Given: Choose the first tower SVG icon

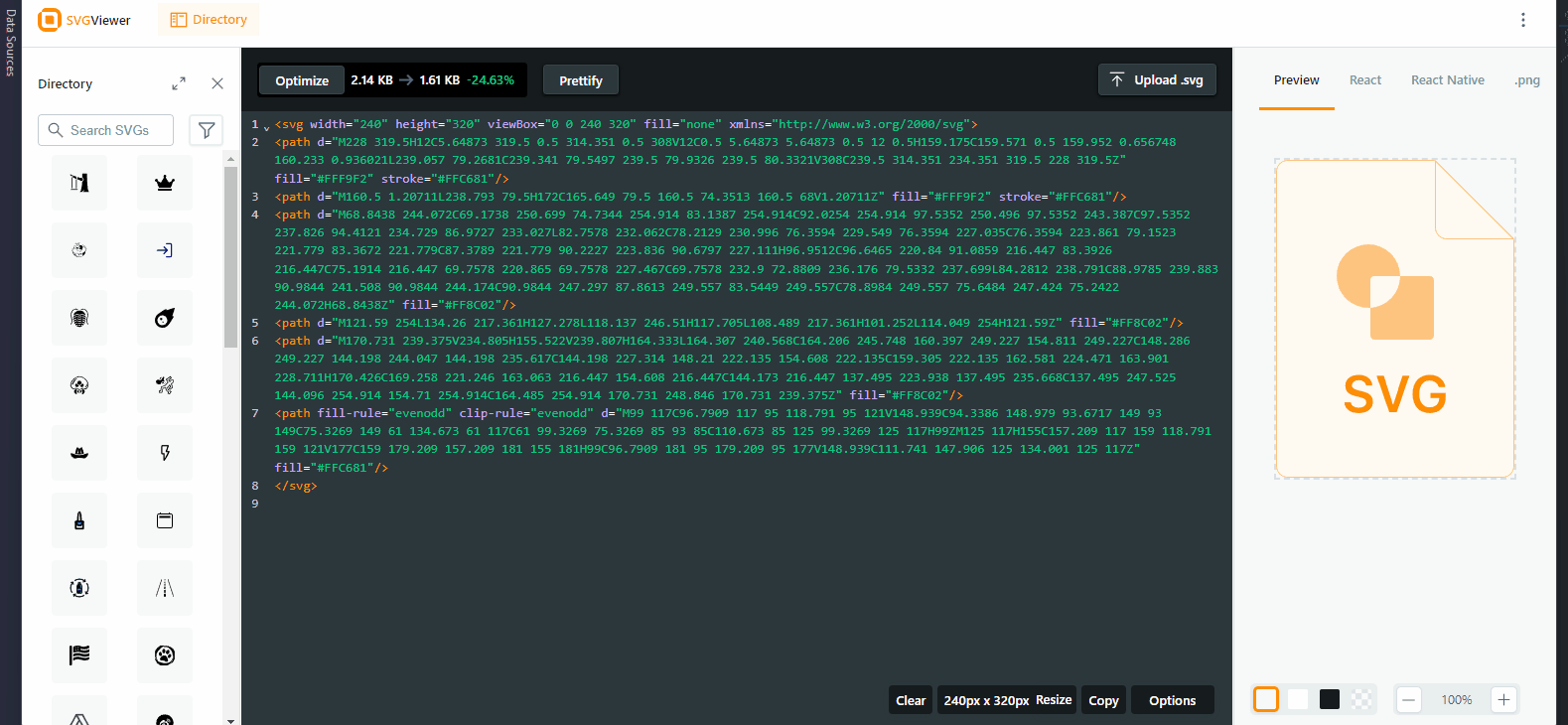Looking at the screenshot, I should click(79, 183).
